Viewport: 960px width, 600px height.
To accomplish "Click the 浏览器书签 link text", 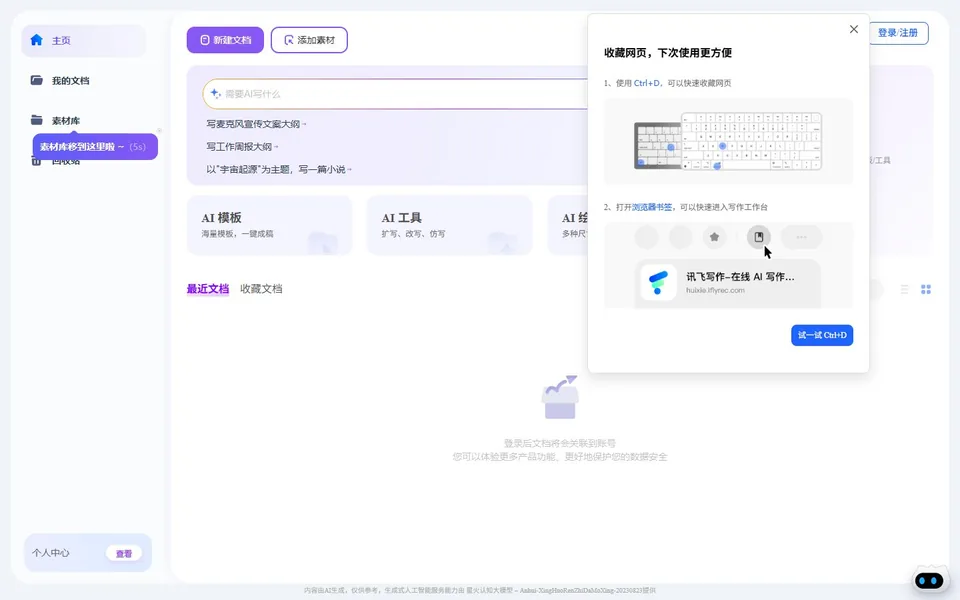I will pos(652,207).
